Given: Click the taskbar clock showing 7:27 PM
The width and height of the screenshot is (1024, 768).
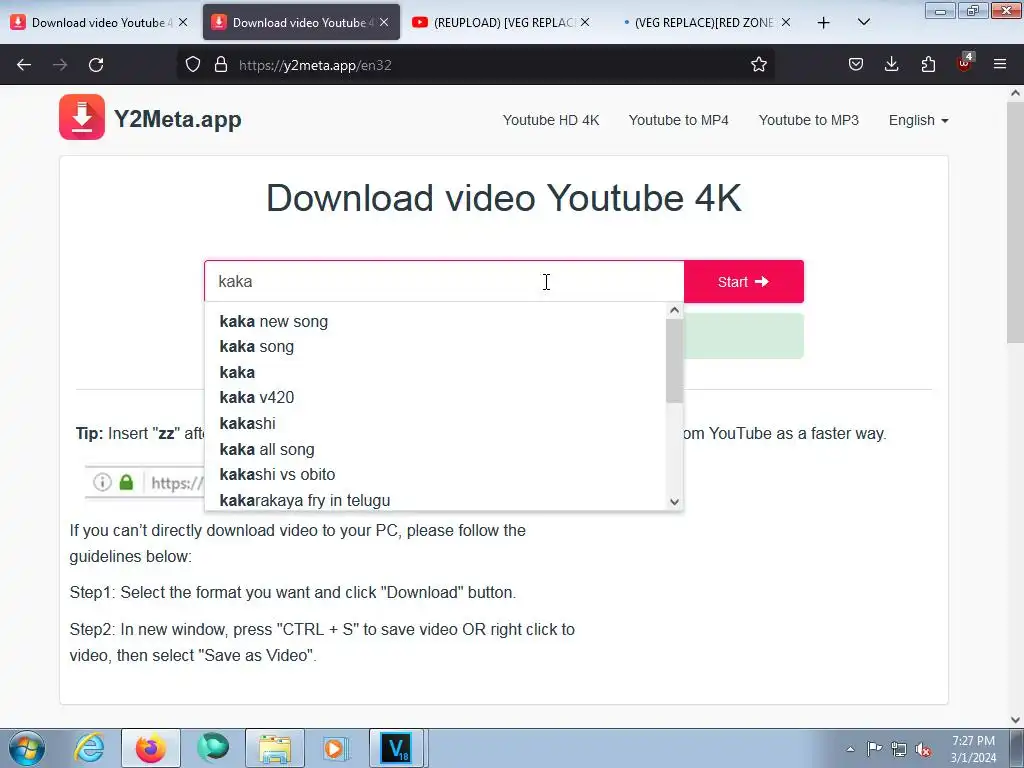Looking at the screenshot, I should (x=973, y=749).
